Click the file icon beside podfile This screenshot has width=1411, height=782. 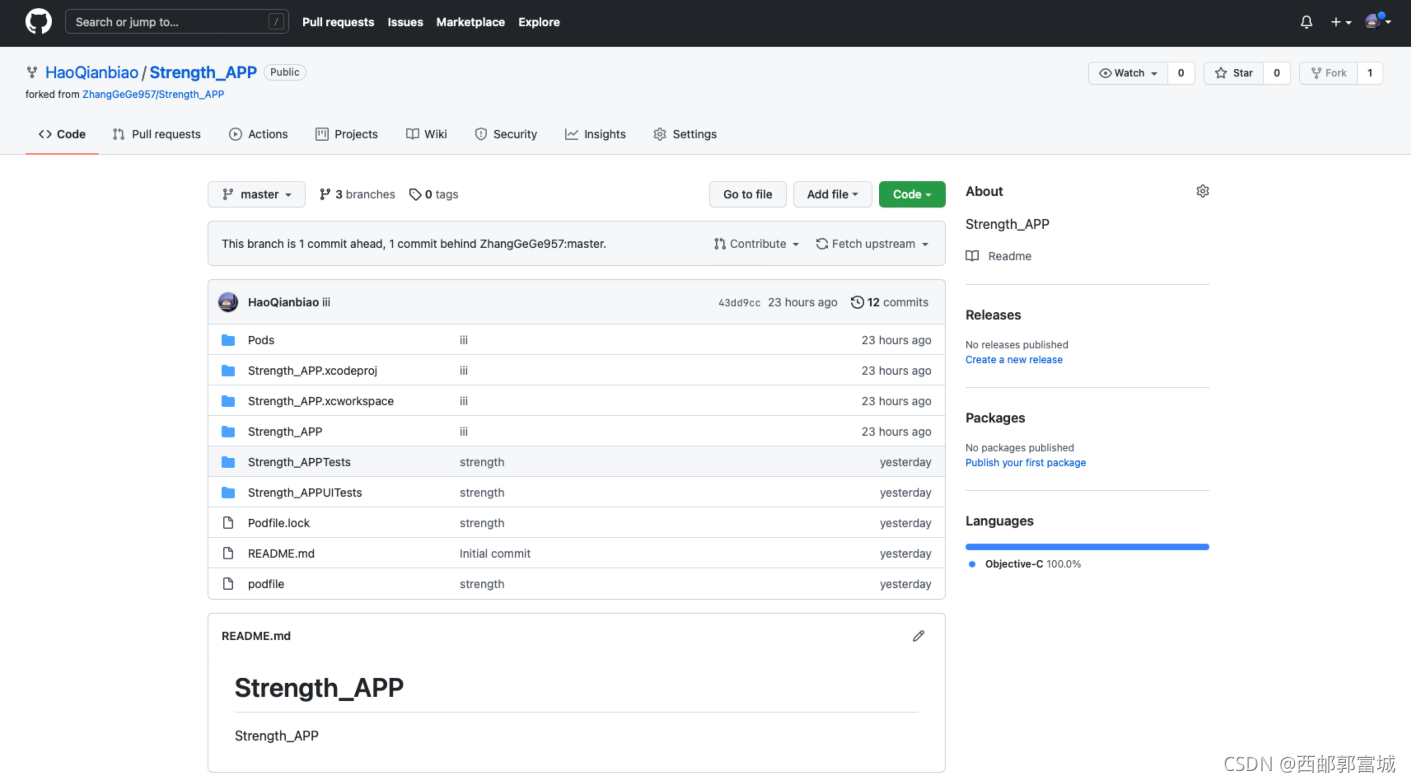228,584
